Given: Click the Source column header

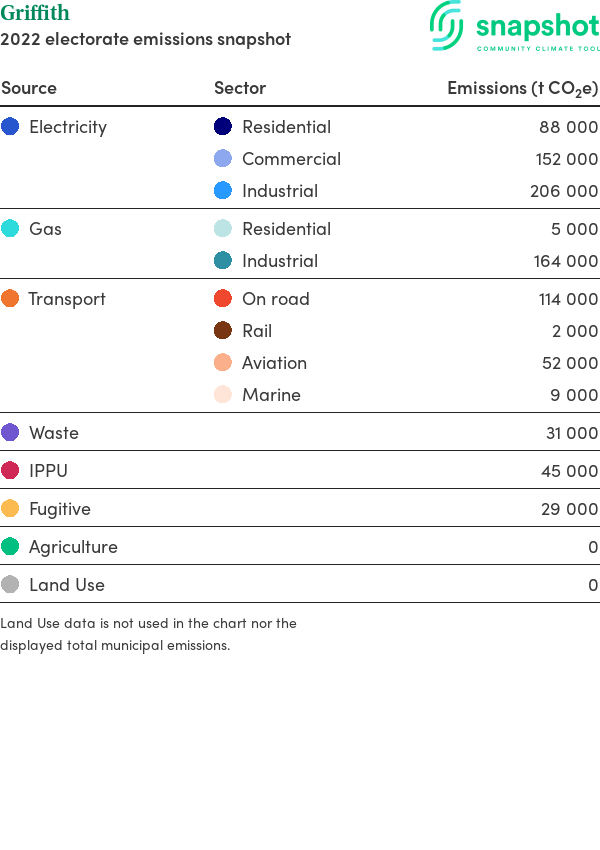Looking at the screenshot, I should coord(29,88).
